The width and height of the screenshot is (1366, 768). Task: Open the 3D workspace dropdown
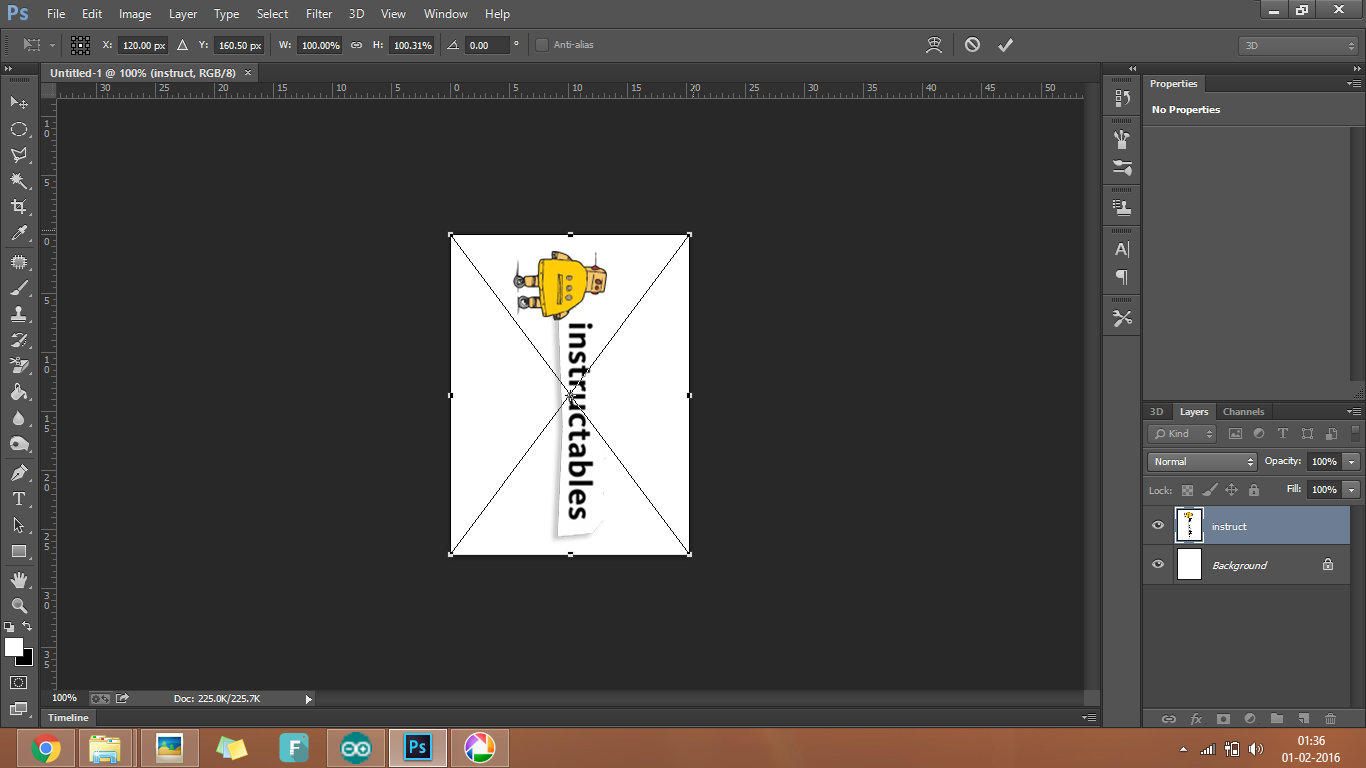(x=1298, y=45)
